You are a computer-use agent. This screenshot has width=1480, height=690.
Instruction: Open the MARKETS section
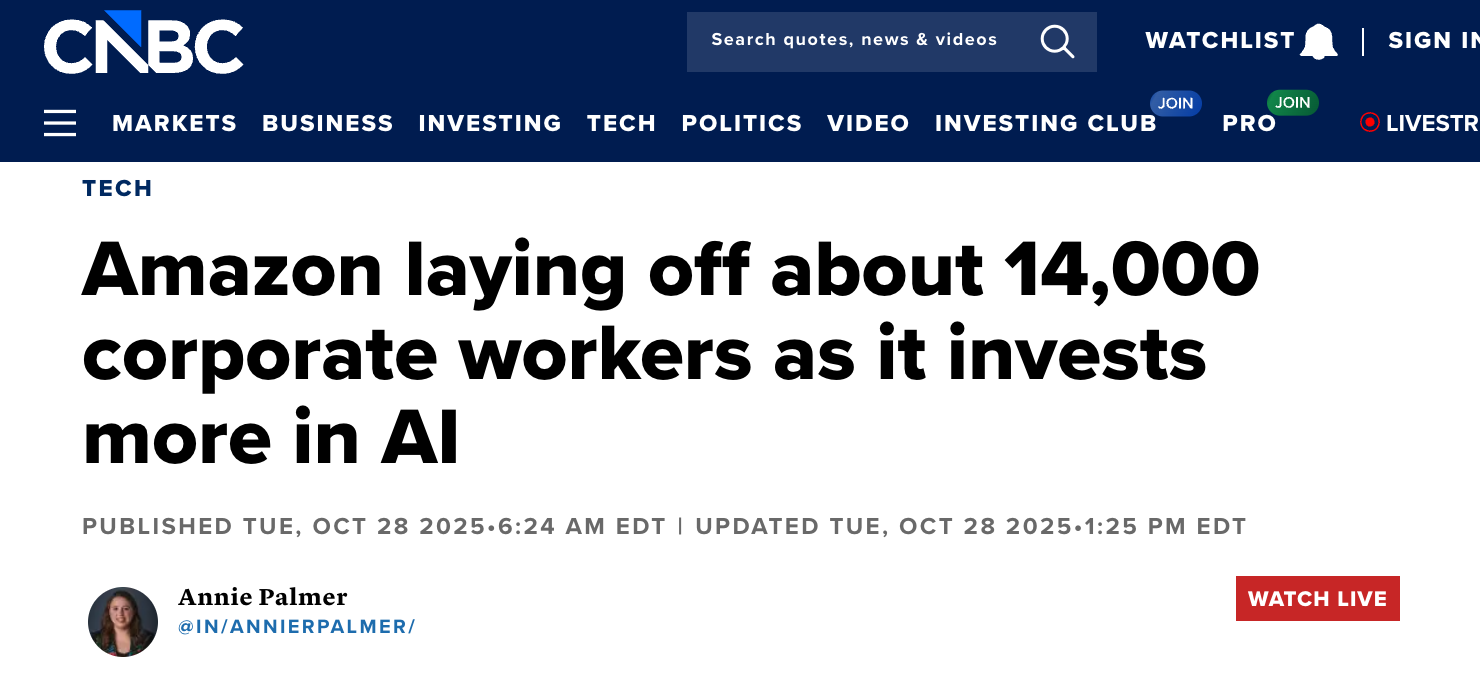[175, 123]
